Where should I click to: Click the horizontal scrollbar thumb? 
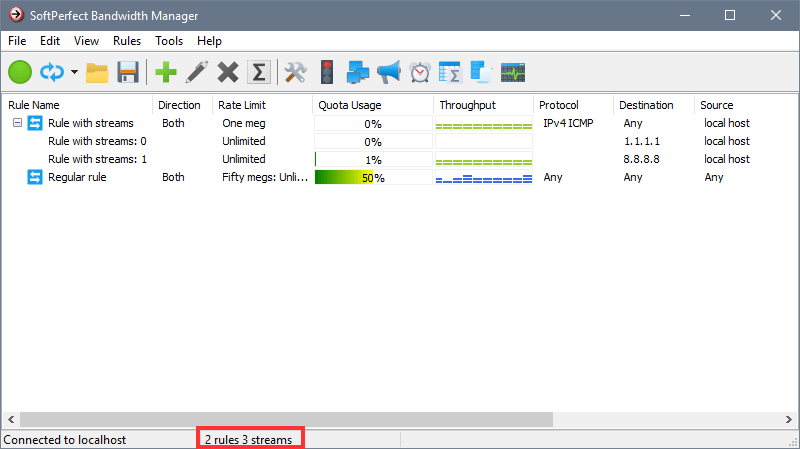click(286, 419)
